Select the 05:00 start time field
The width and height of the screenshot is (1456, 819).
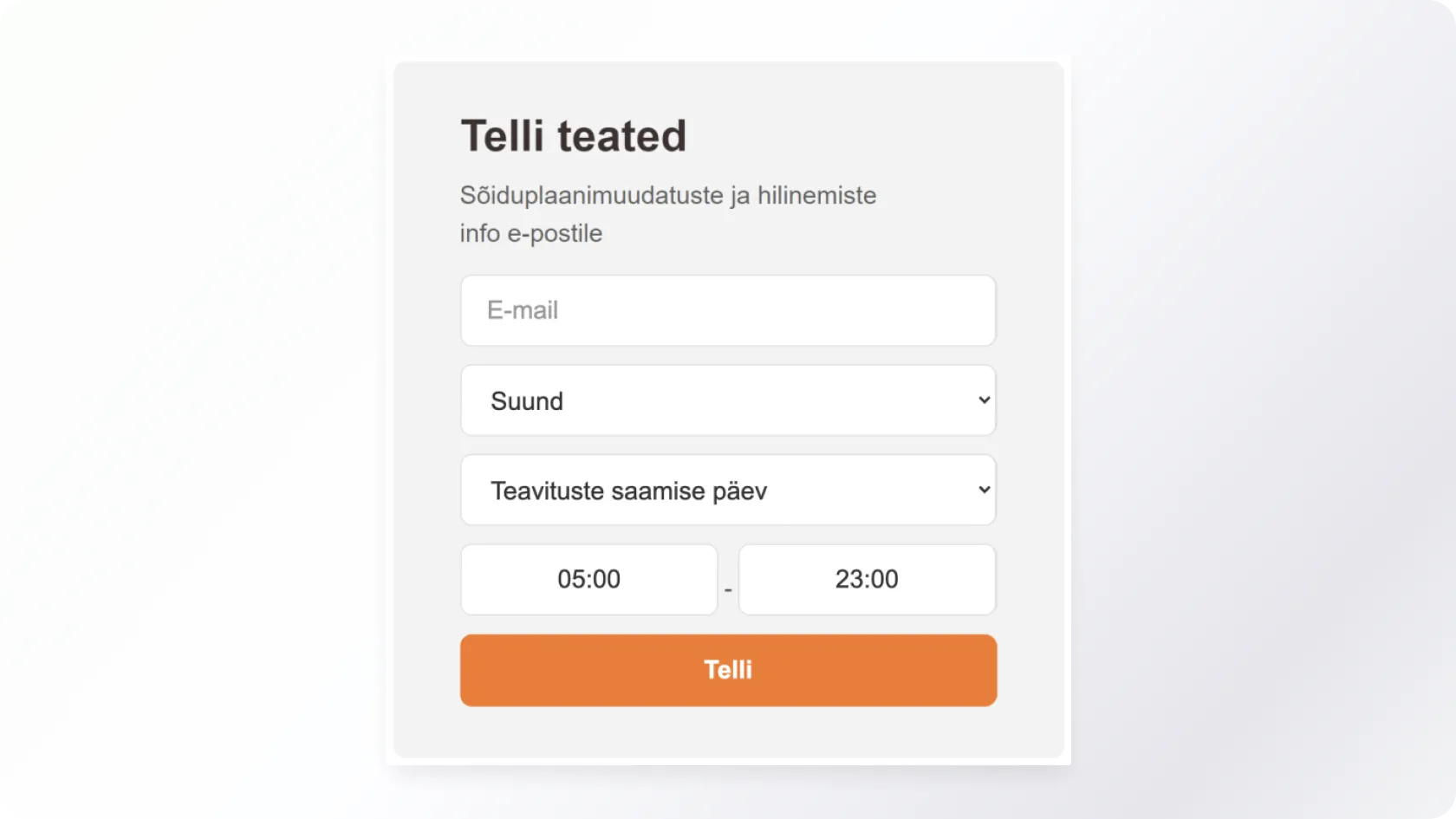coord(589,580)
